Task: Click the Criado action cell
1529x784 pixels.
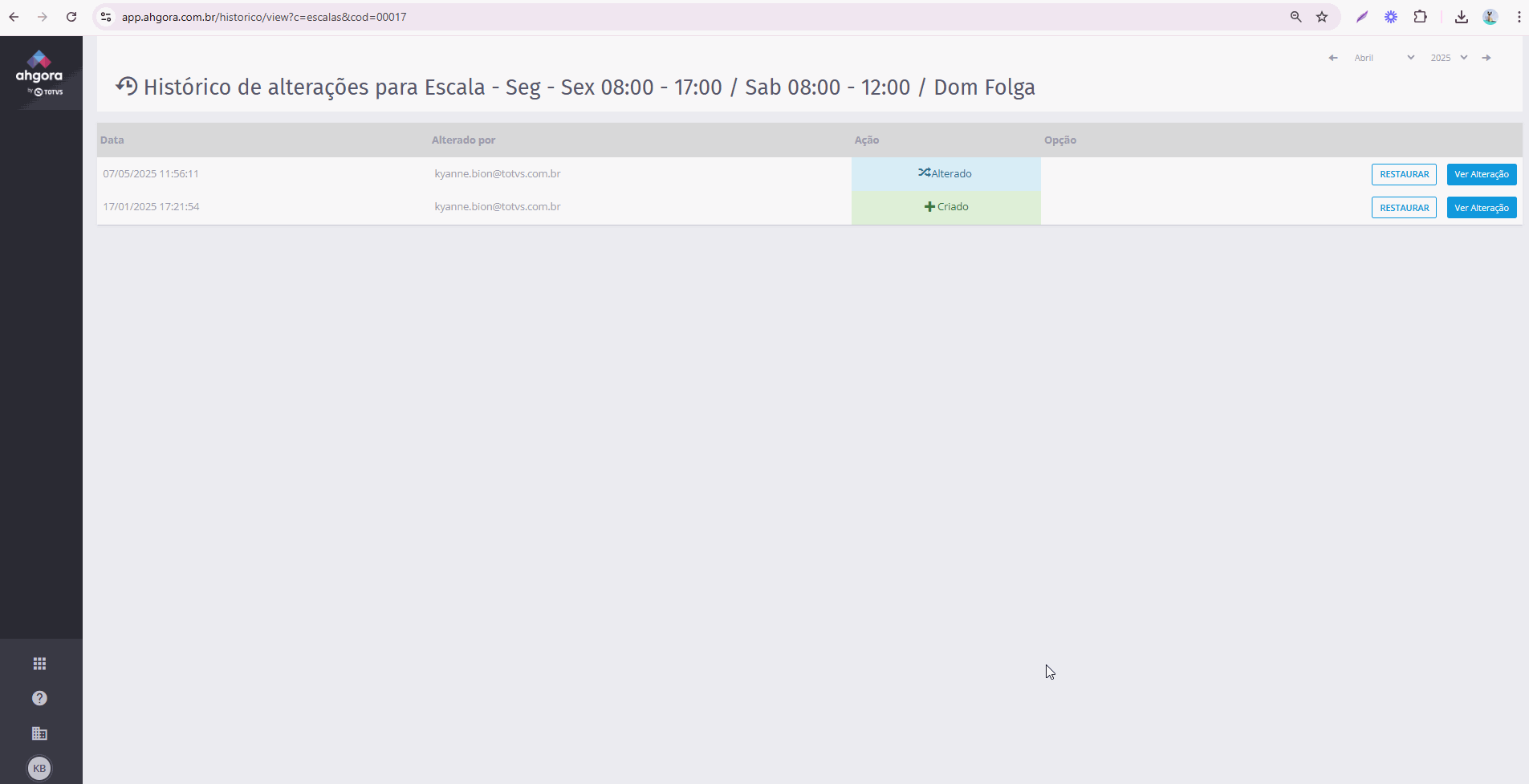Action: click(x=946, y=206)
